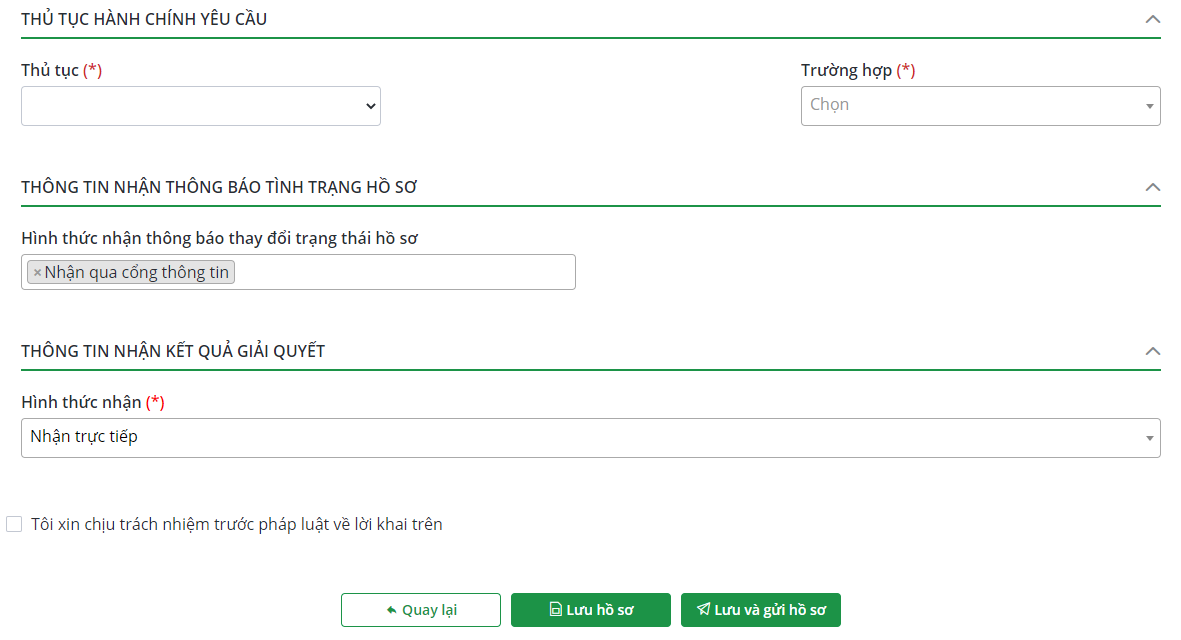Open the Trường hợp 'Chọn' dropdown
Image resolution: width=1181 pixels, height=640 pixels.
click(x=980, y=106)
